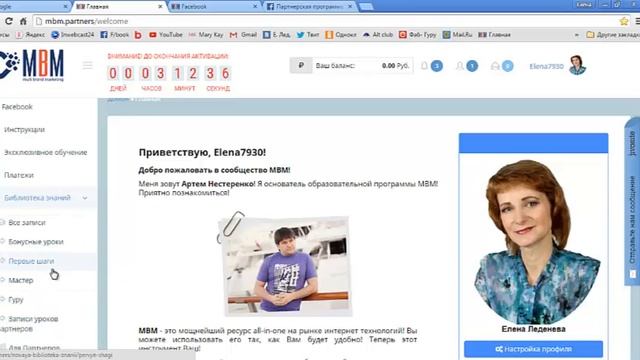Bookmark this page with the star icon
The image size is (640, 360).
[624, 21]
